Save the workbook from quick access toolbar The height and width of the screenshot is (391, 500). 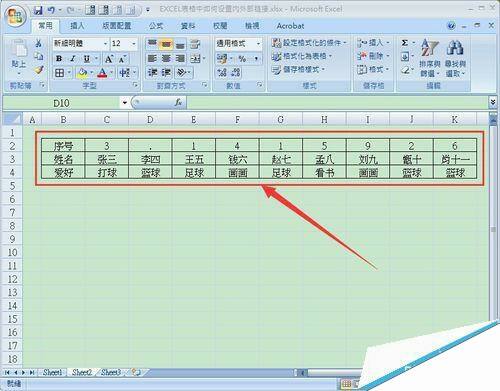click(x=38, y=10)
